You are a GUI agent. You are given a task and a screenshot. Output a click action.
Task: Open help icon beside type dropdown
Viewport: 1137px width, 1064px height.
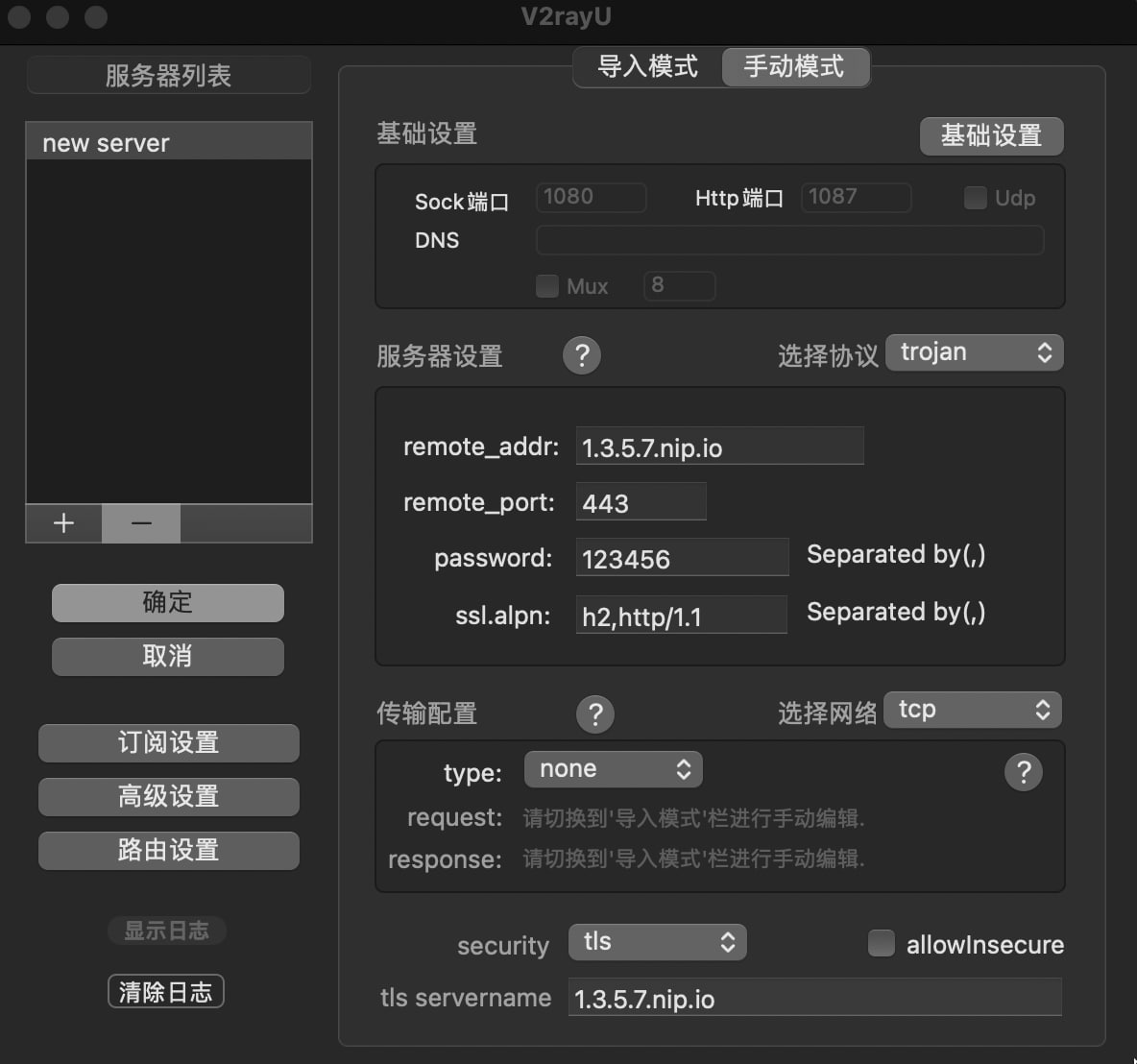click(x=1023, y=772)
